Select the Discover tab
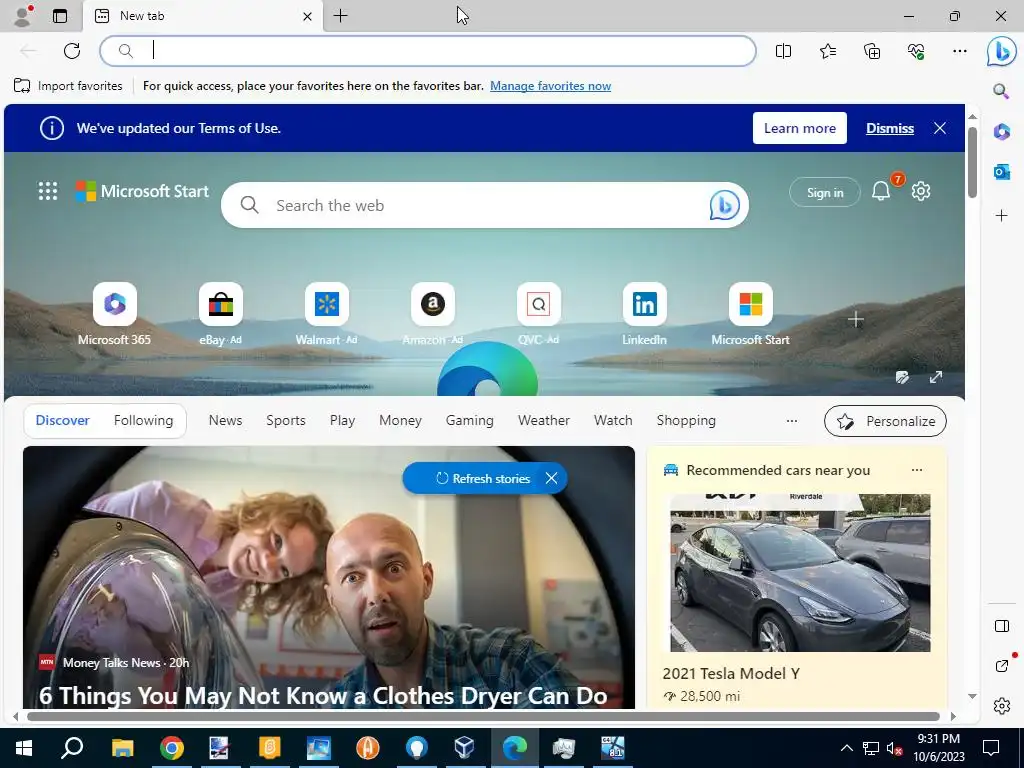1024x768 pixels. [63, 421]
